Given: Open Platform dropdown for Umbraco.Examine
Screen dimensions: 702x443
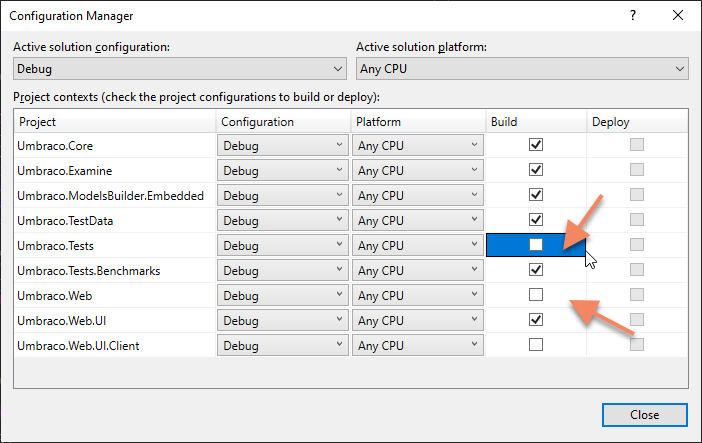Looking at the screenshot, I should (418, 170).
